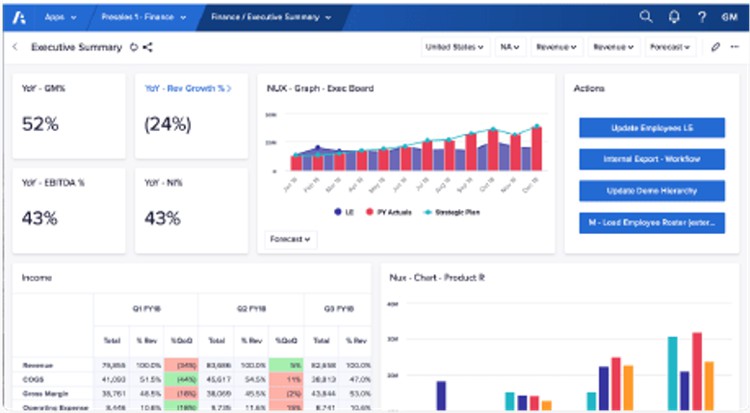Open the GM user avatar

[730, 17]
